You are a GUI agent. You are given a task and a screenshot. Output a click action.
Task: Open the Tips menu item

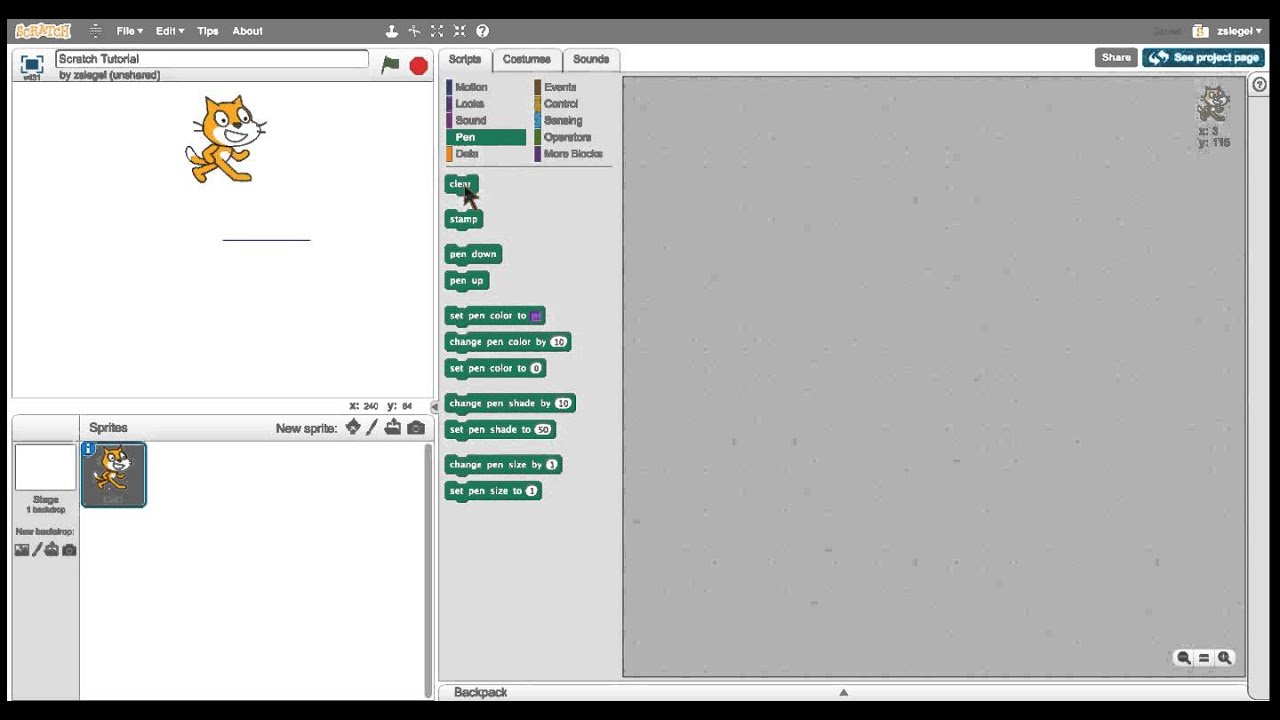pos(208,31)
